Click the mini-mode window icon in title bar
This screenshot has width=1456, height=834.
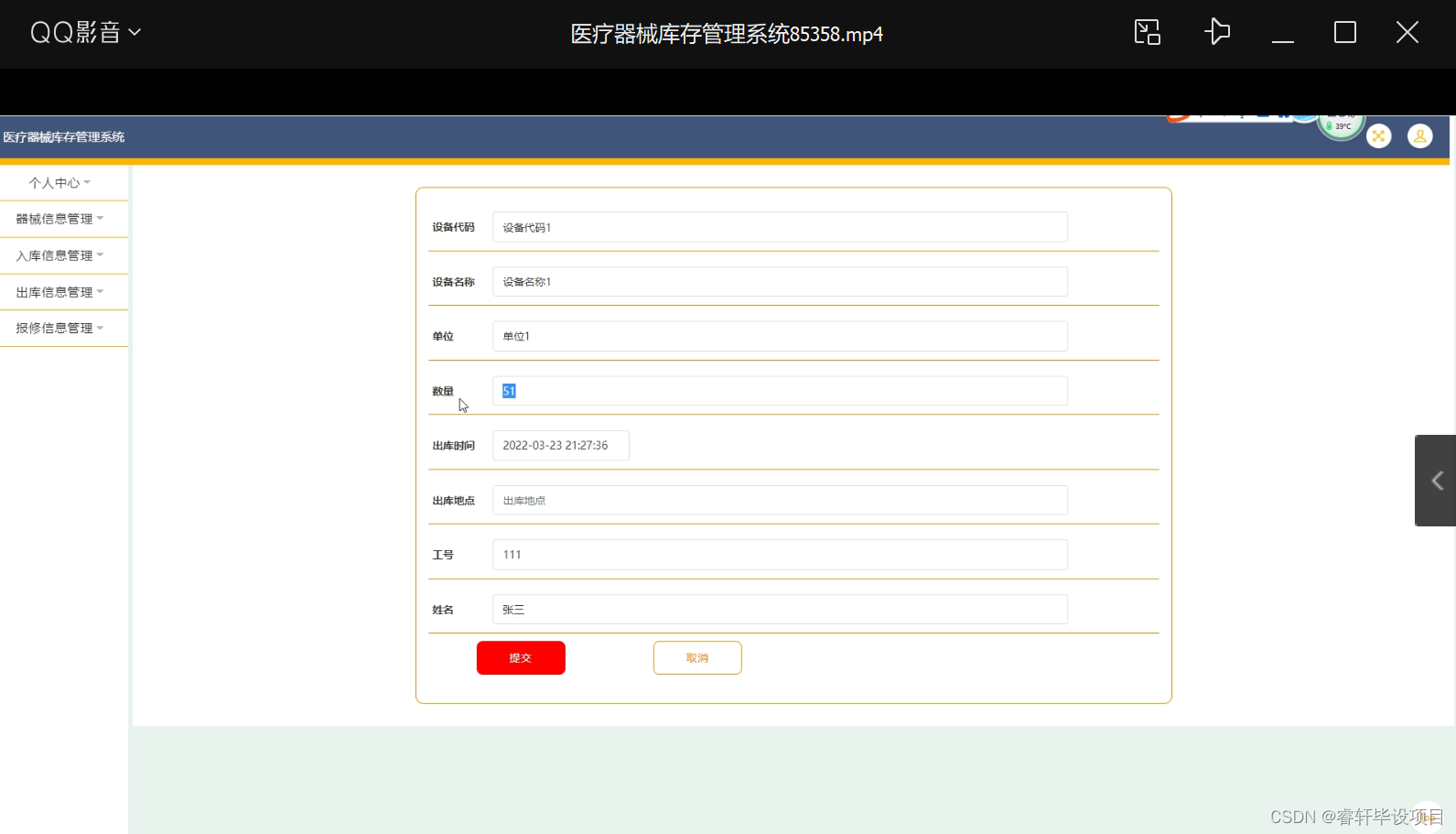(1147, 32)
